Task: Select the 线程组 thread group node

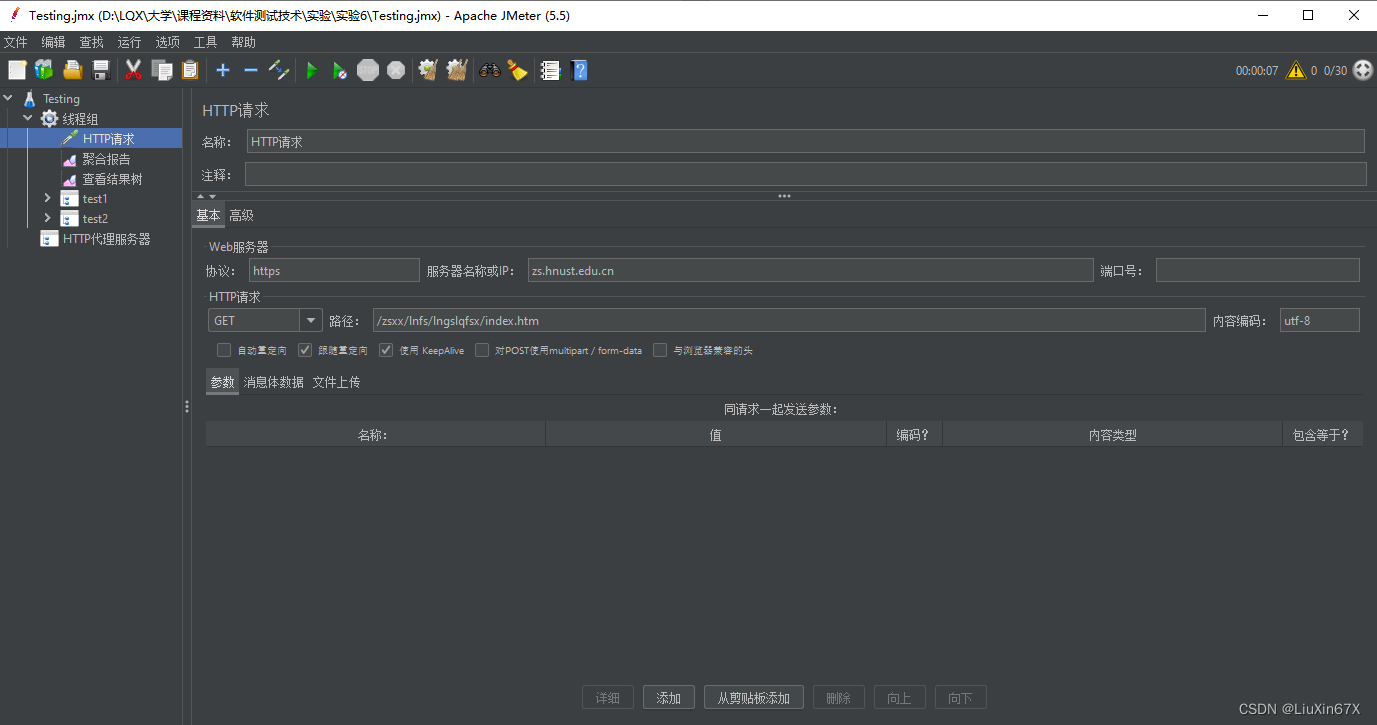Action: [80, 119]
